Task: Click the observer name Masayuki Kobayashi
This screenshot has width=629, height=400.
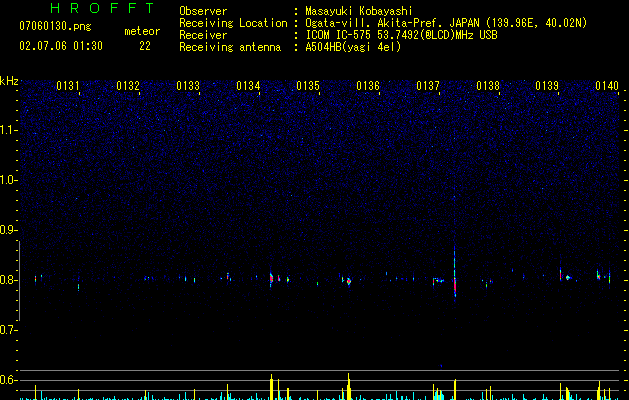Action: tap(359, 11)
